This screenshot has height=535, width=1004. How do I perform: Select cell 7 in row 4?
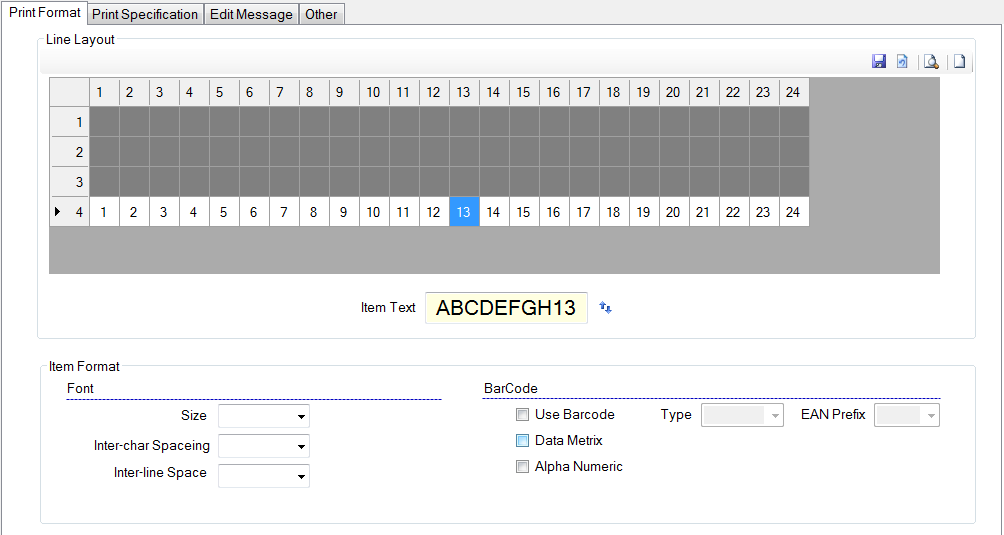(x=284, y=212)
